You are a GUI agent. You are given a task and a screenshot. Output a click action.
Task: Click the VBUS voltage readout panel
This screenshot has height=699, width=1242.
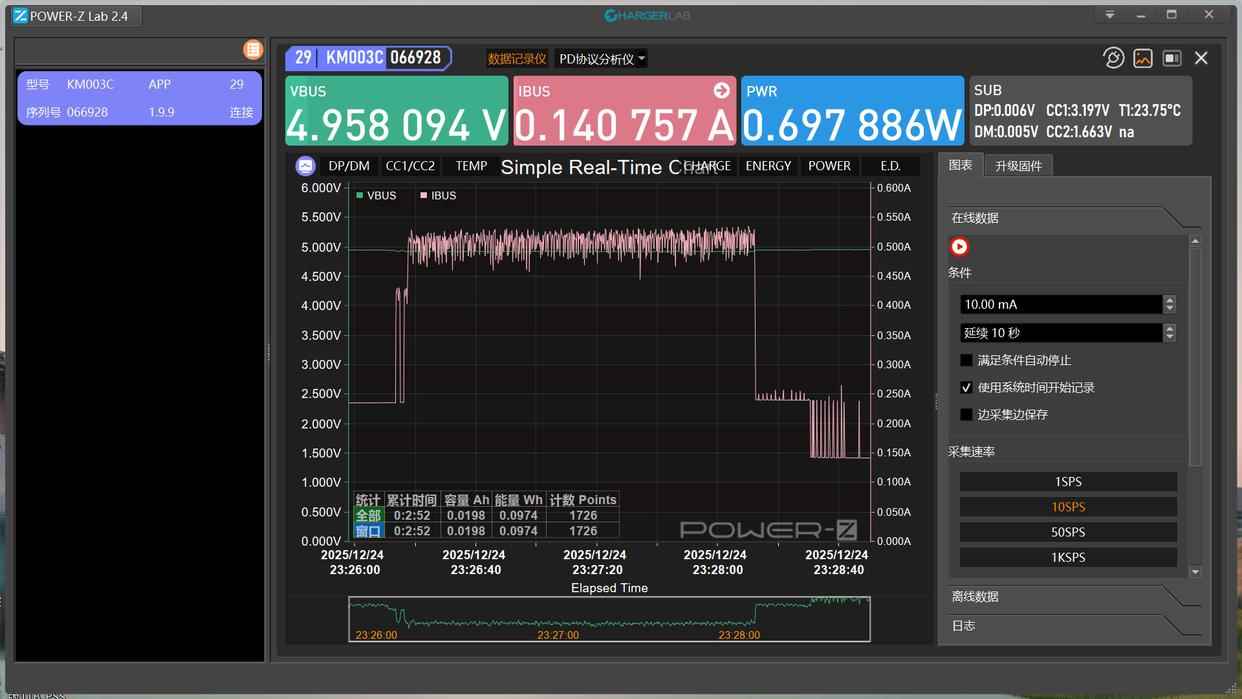coord(397,111)
